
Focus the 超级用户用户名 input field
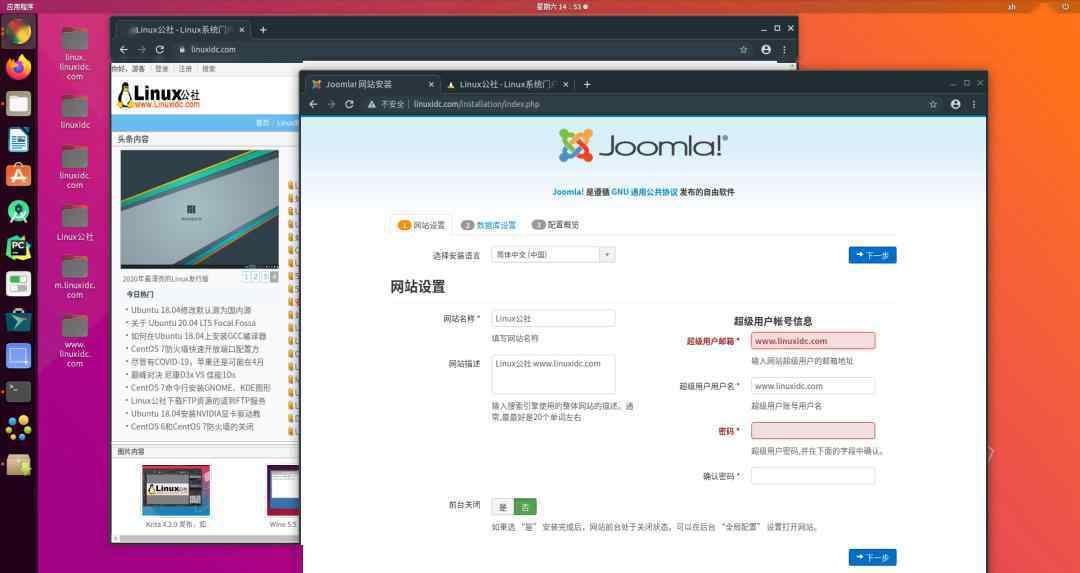[x=813, y=386]
